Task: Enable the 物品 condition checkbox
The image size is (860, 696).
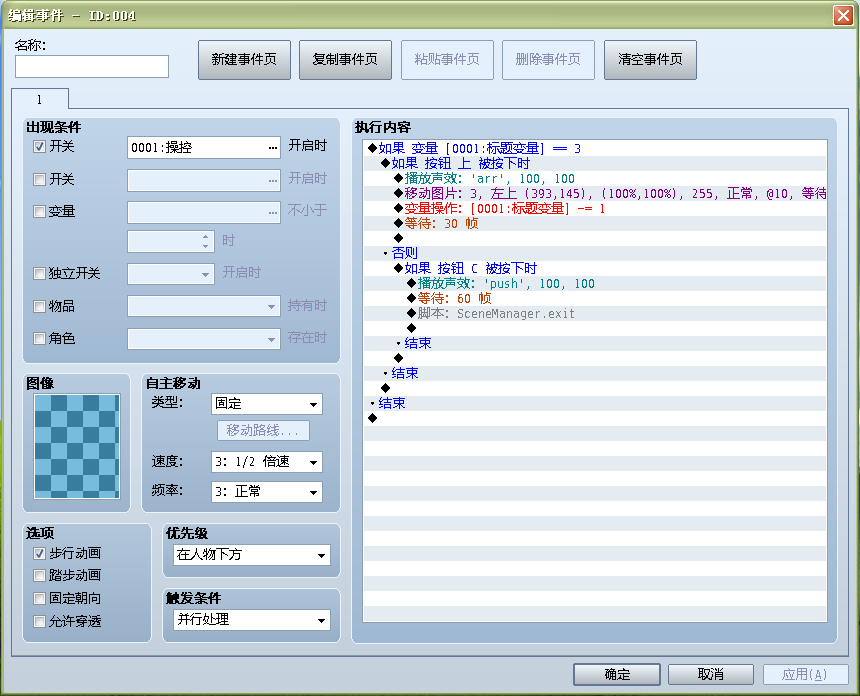Action: [x=39, y=307]
